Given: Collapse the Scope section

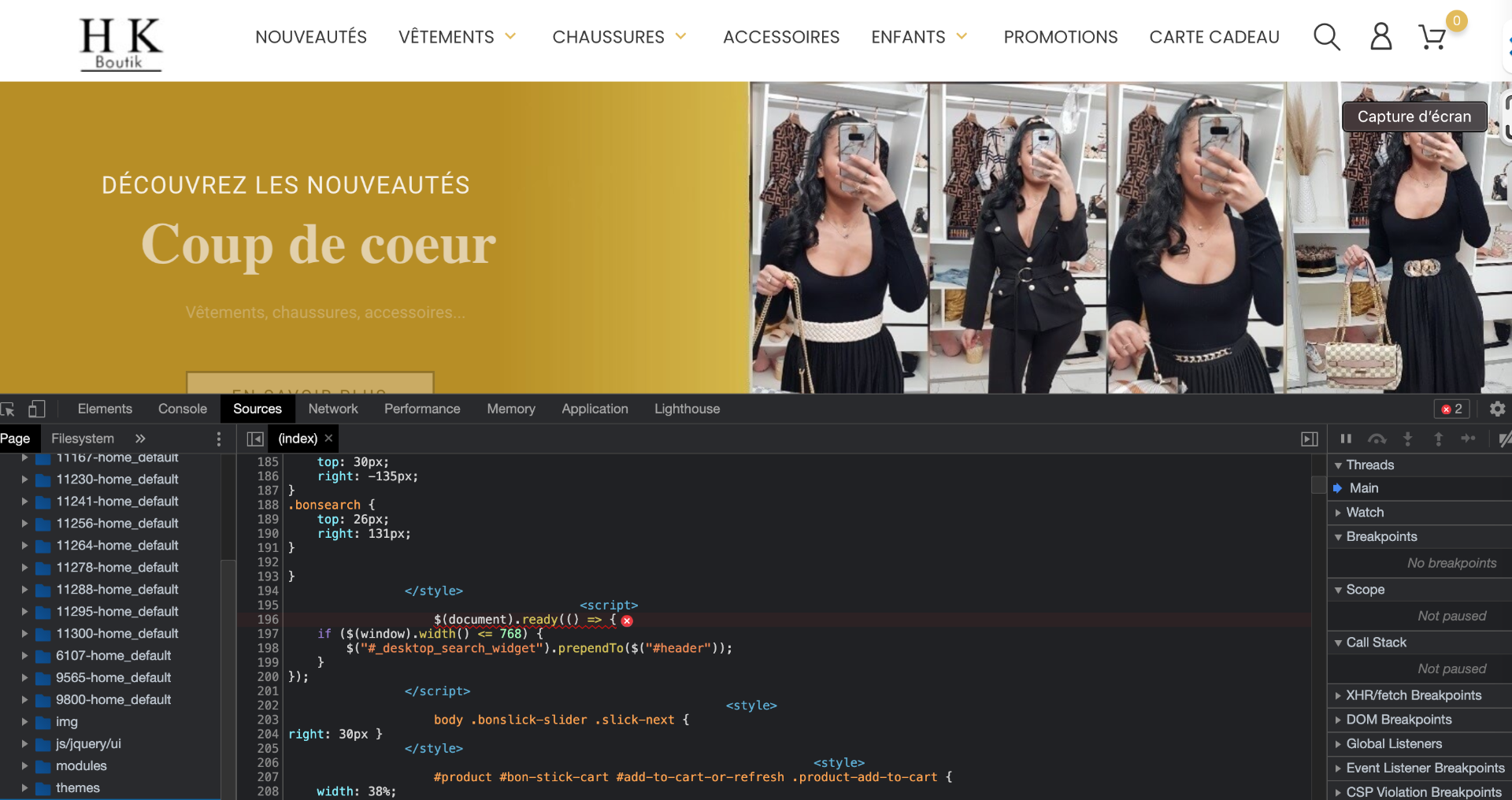Looking at the screenshot, I should [x=1338, y=590].
